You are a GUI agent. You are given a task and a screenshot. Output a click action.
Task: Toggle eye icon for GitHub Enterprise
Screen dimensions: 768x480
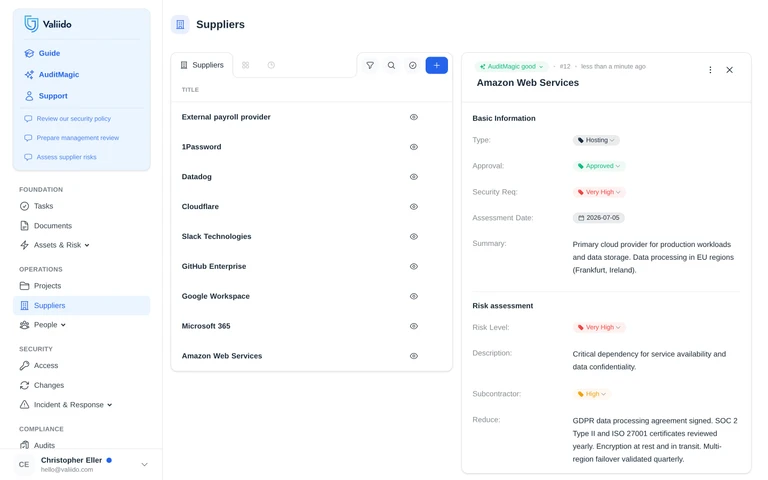coord(414,266)
